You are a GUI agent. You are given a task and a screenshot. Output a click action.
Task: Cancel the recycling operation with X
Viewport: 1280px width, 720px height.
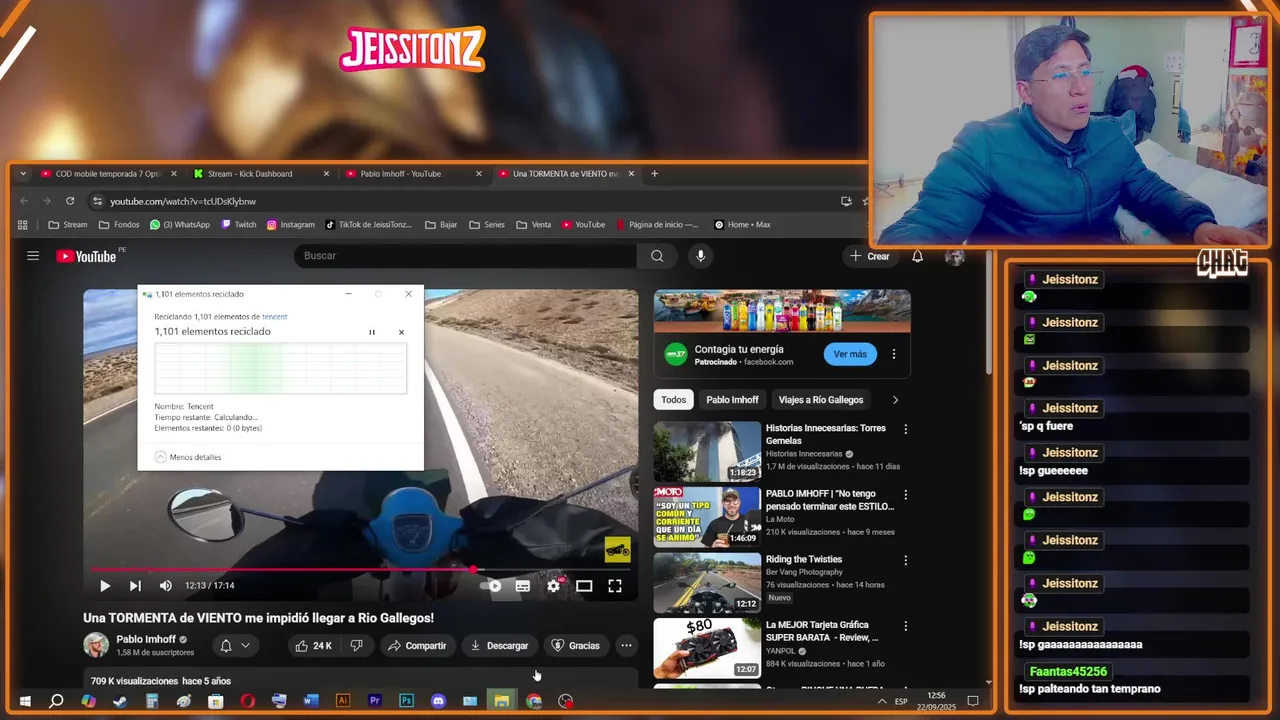tap(401, 332)
